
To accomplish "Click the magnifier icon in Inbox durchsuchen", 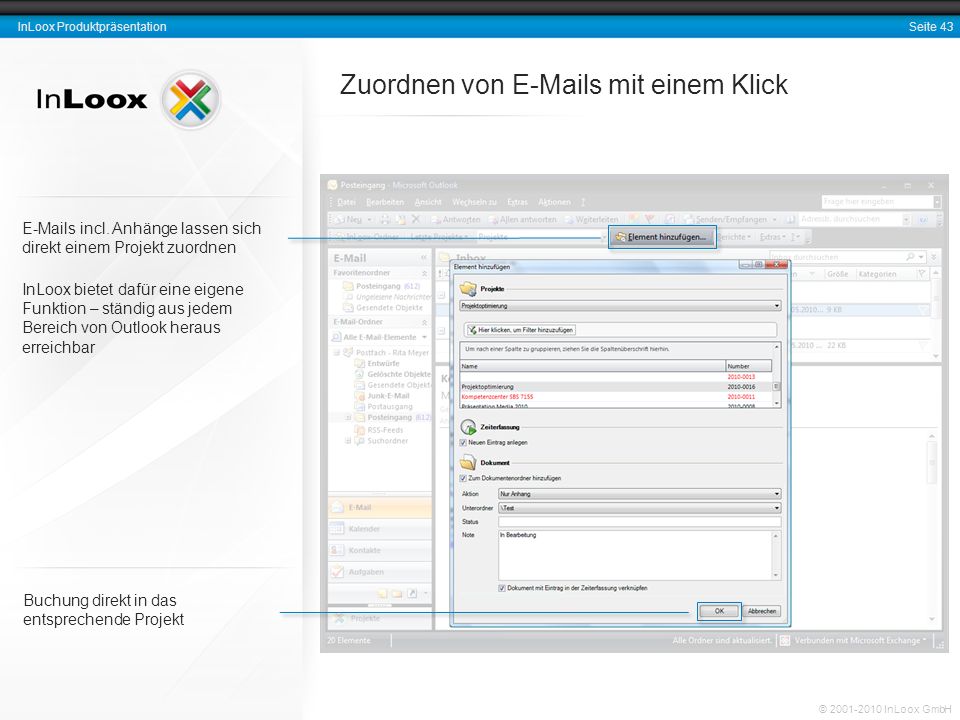I will (910, 257).
